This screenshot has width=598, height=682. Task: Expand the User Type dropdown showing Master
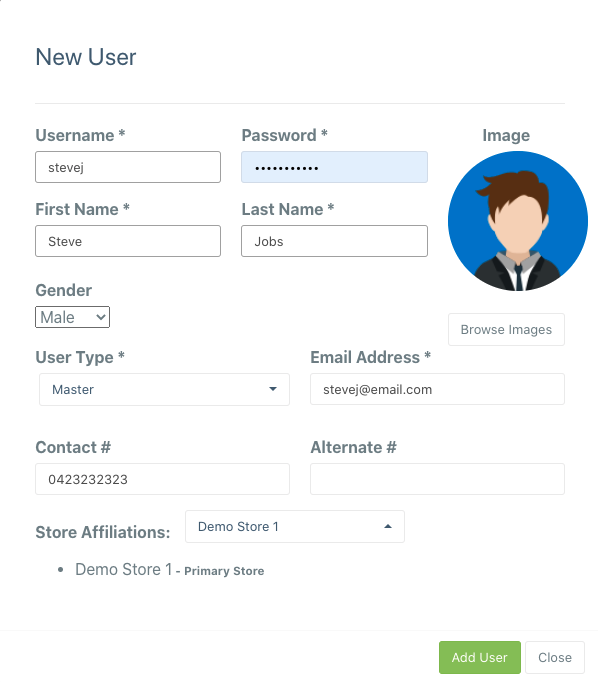164,389
